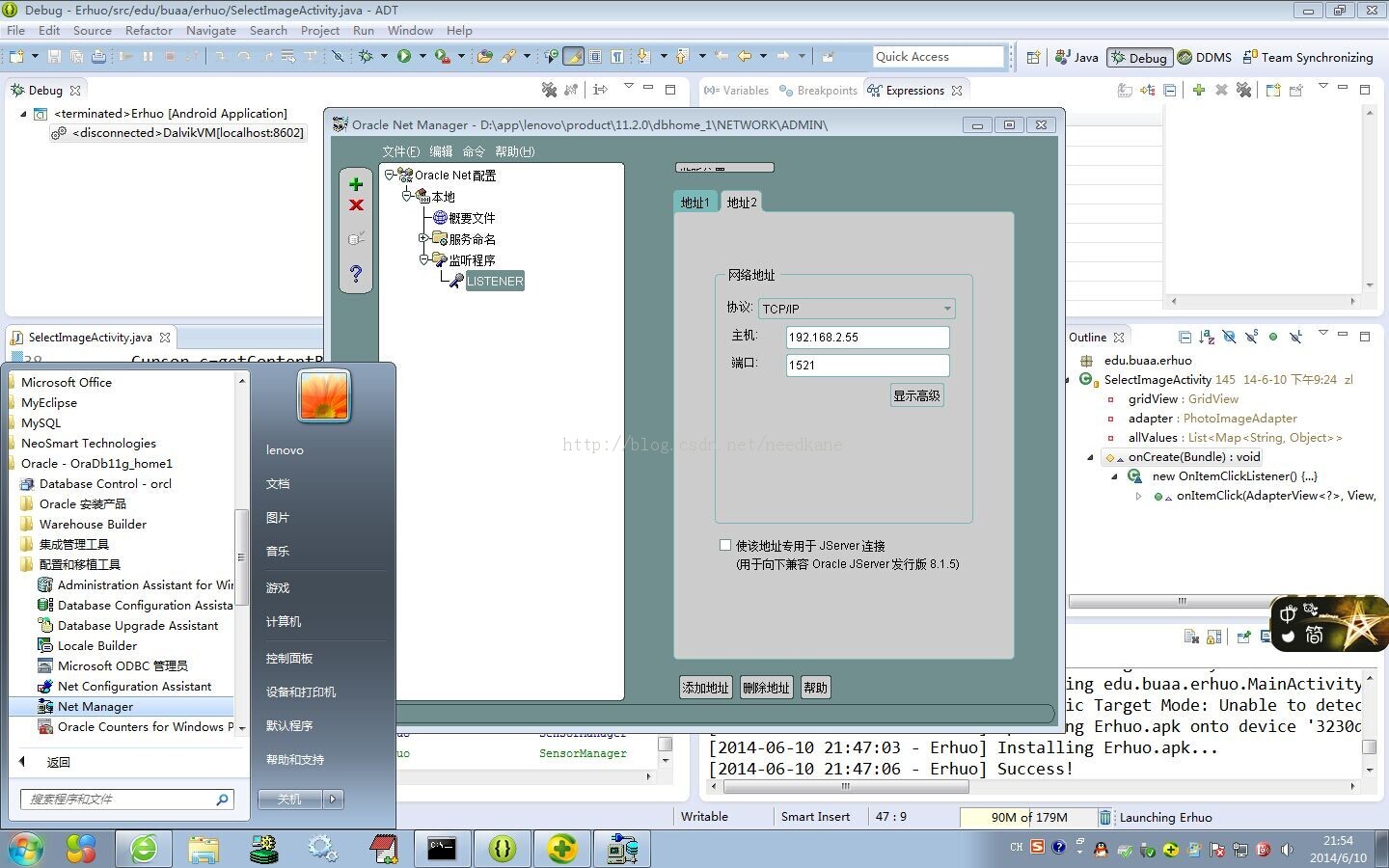1389x868 pixels.
Task: Click the blue question mark help icon
Action: 356,274
